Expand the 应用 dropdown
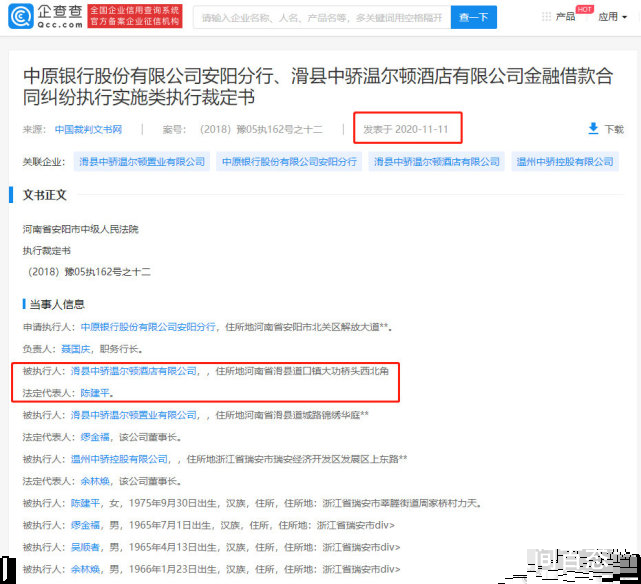 click(612, 17)
